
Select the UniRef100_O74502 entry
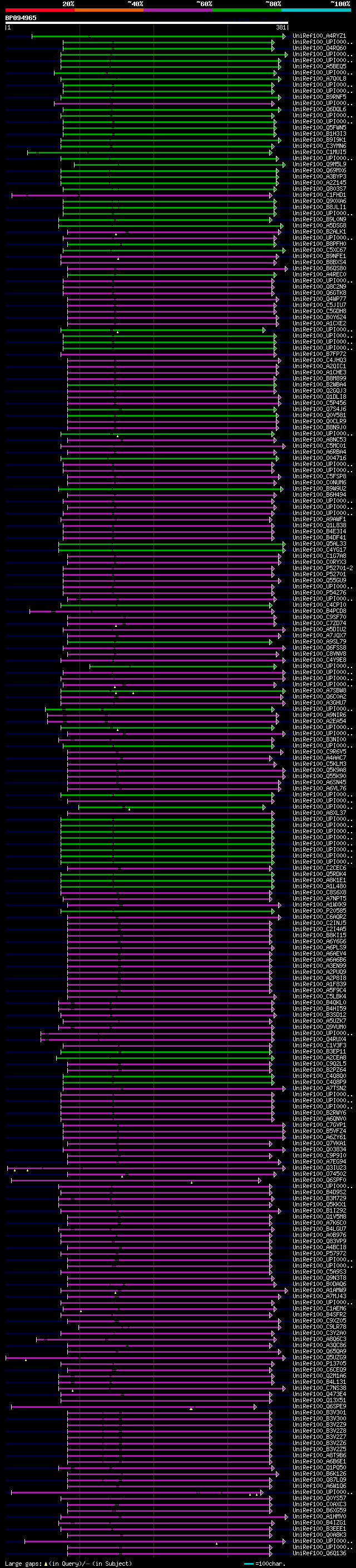click(319, 1174)
